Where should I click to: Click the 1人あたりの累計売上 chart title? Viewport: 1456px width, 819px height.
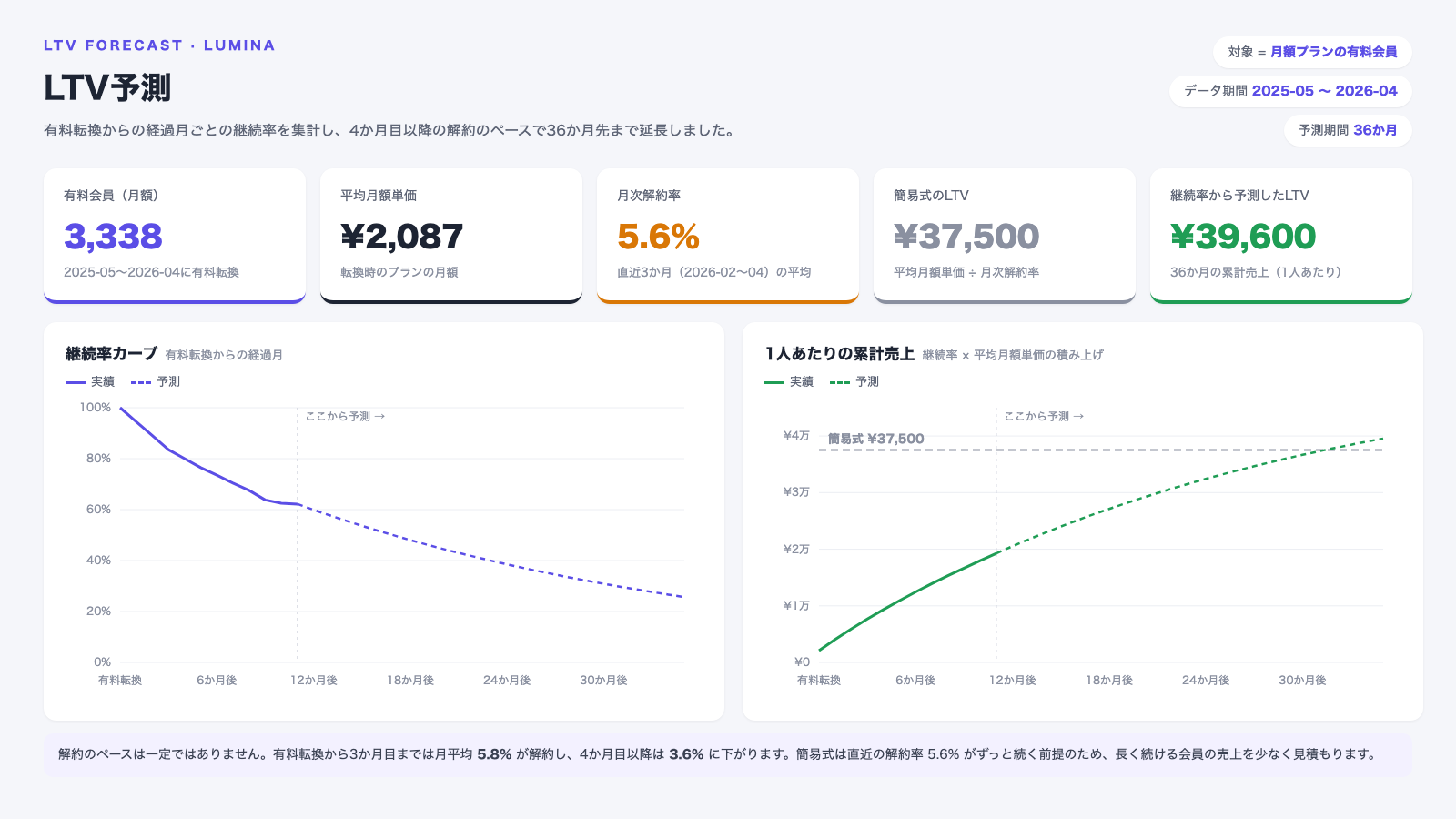click(839, 354)
